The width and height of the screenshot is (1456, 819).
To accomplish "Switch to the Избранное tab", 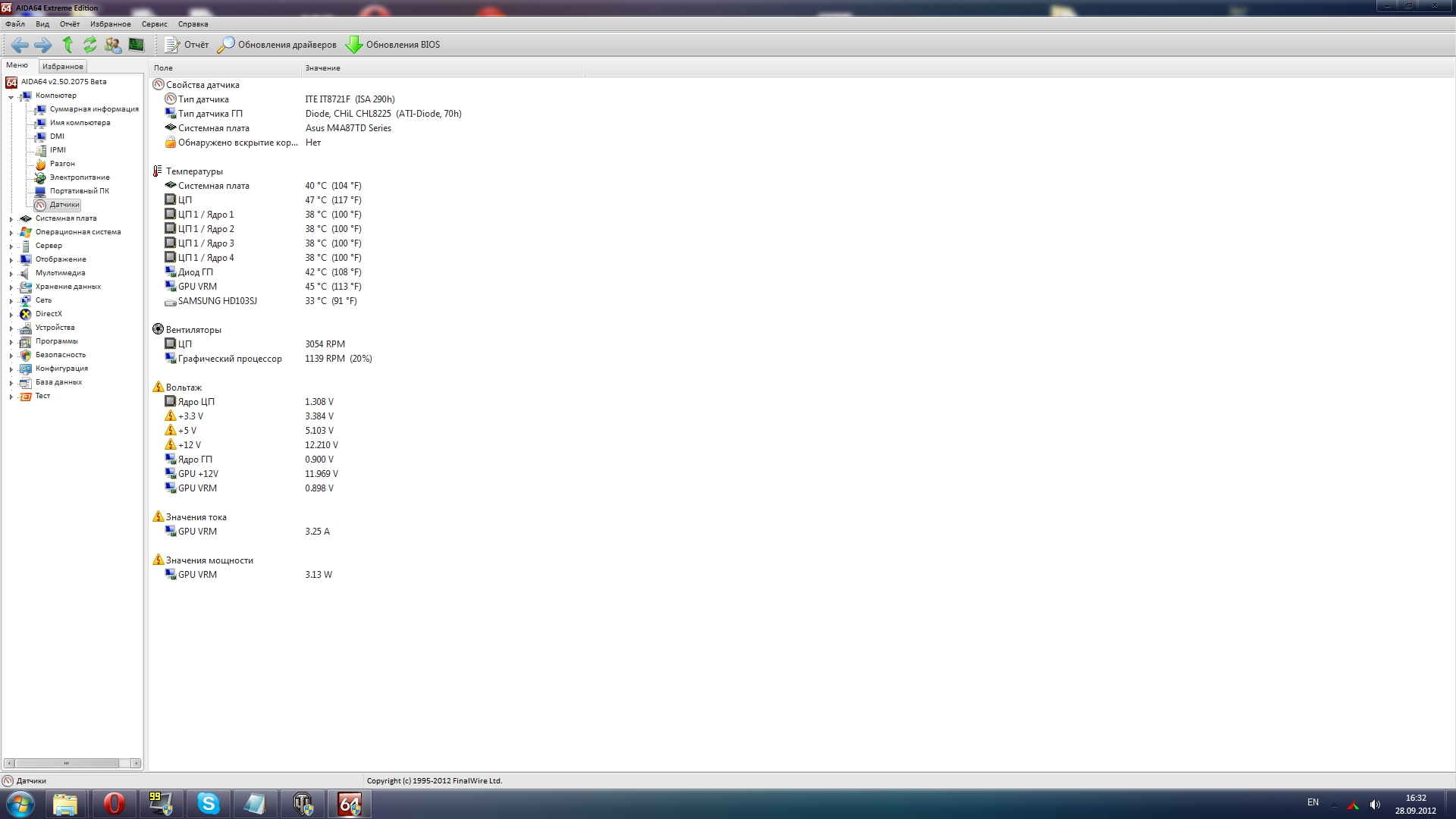I will point(62,67).
